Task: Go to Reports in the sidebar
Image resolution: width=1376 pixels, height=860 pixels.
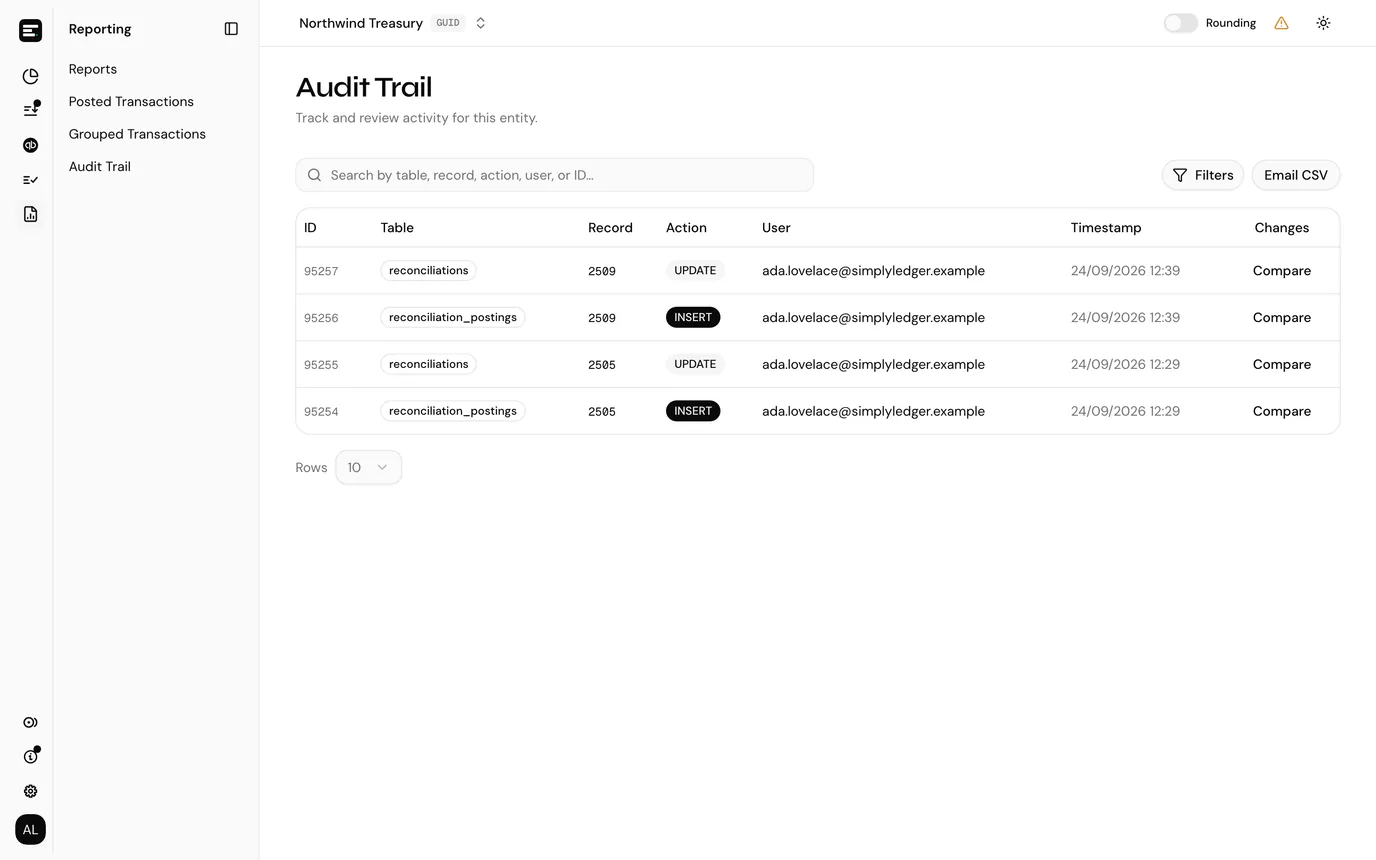Action: pos(93,69)
